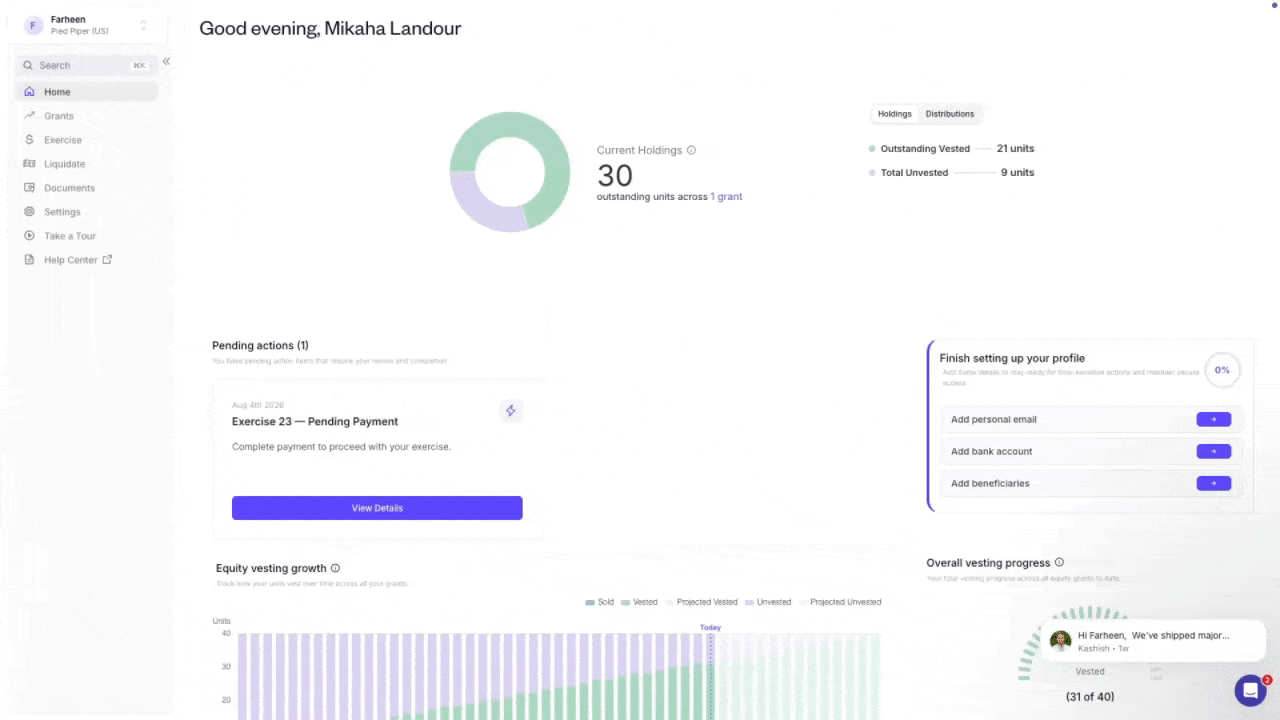Viewport: 1280px width, 720px height.
Task: Collapse the sidebar with the double-chevron icon
Action: 166,62
